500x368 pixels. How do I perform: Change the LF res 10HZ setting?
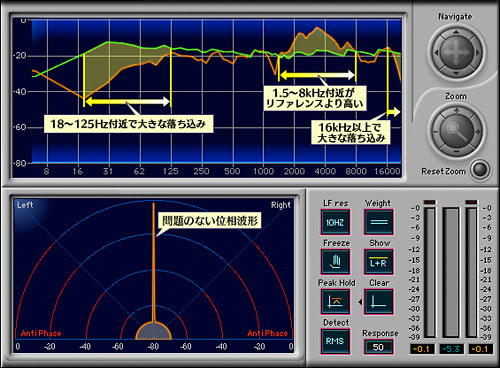pyautogui.click(x=335, y=222)
